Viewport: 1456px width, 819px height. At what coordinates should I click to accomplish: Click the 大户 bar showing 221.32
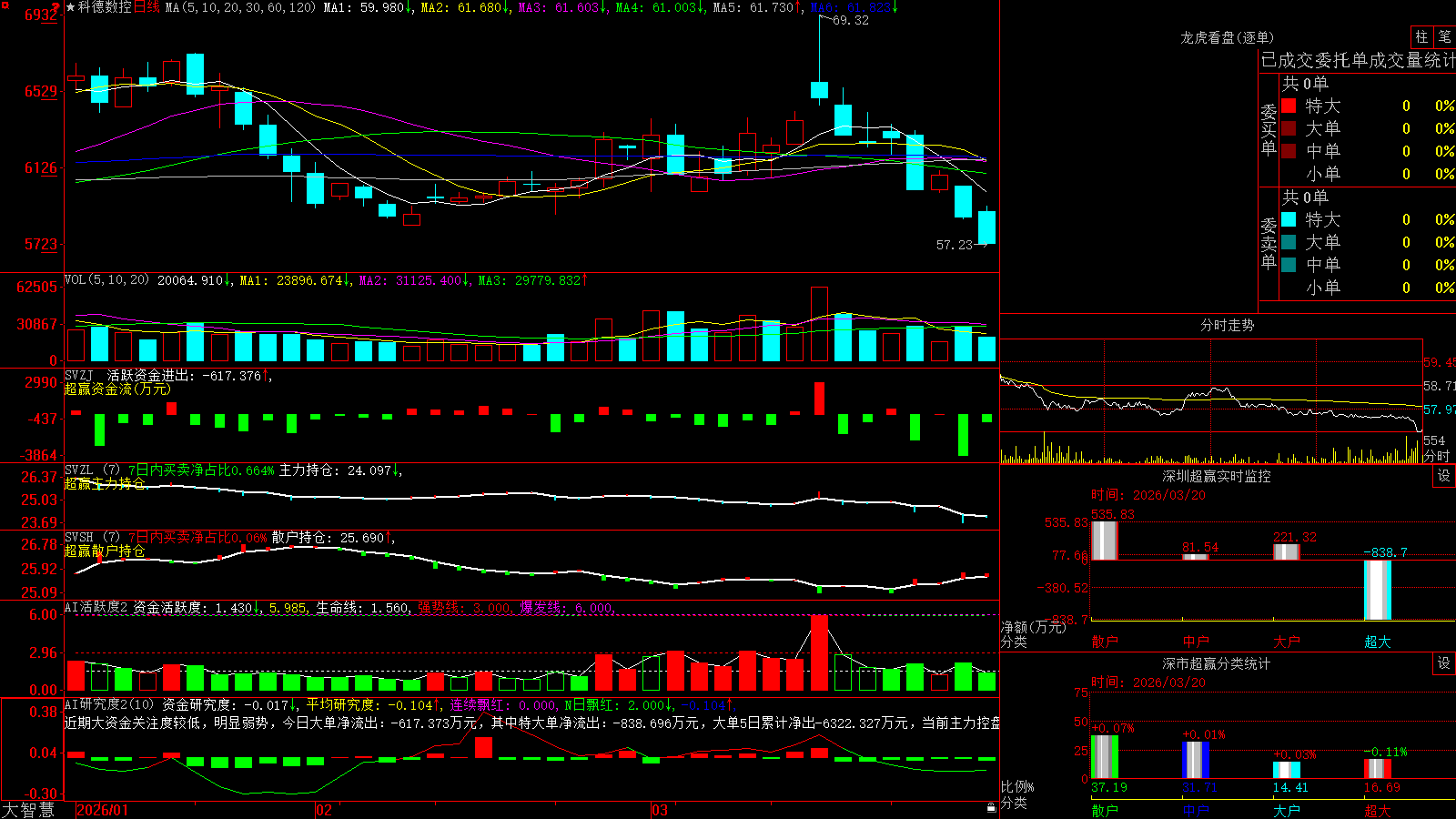pos(1287,551)
